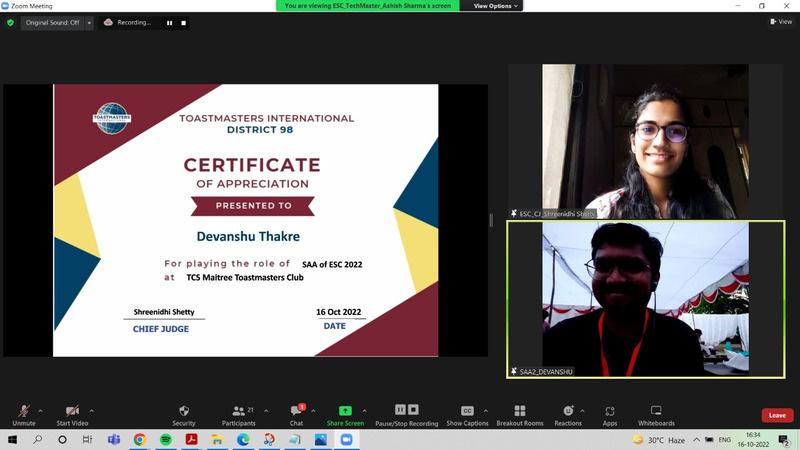Unmute the microphone in Zoom
The image size is (800, 450).
(x=23, y=415)
